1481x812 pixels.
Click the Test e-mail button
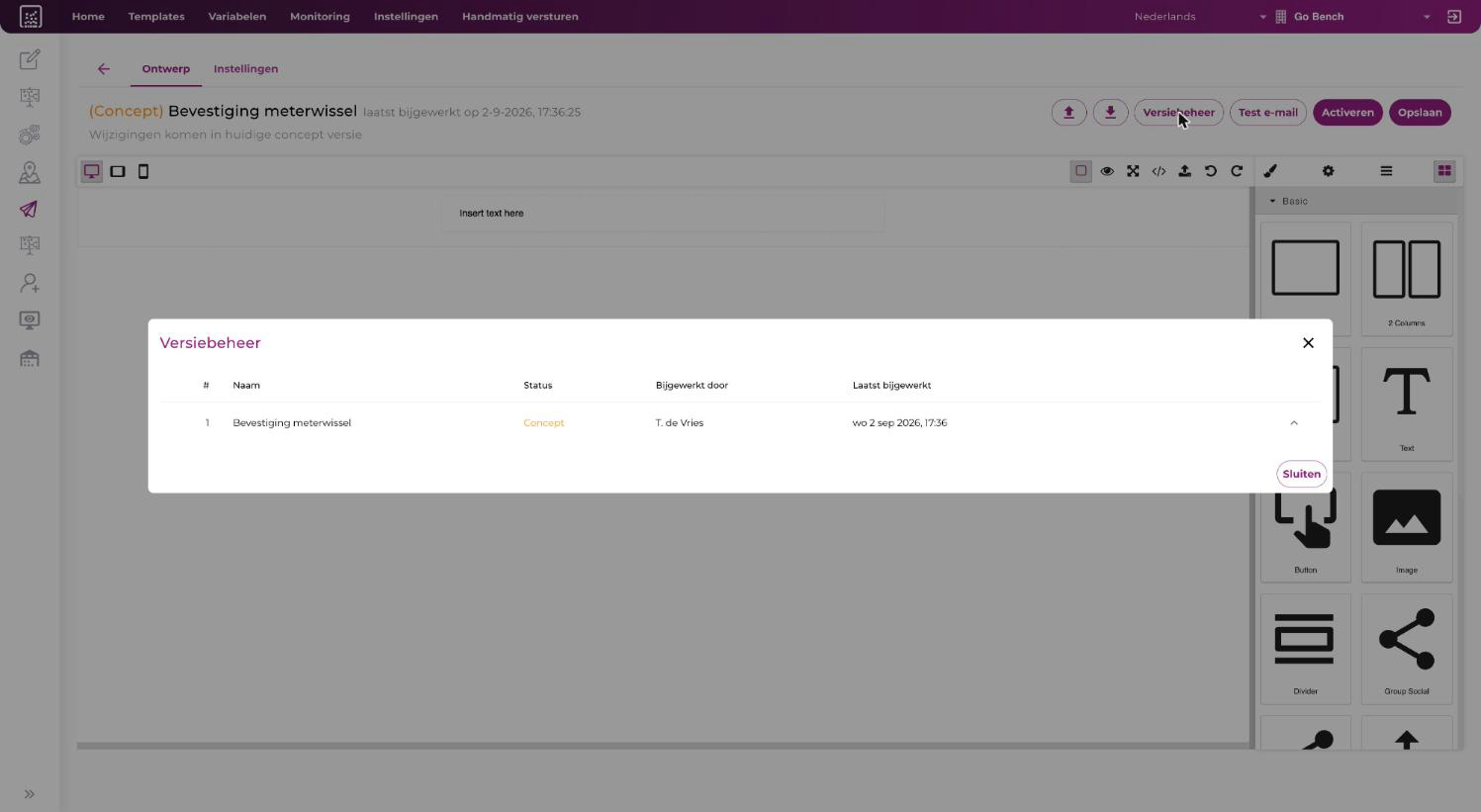click(x=1268, y=113)
